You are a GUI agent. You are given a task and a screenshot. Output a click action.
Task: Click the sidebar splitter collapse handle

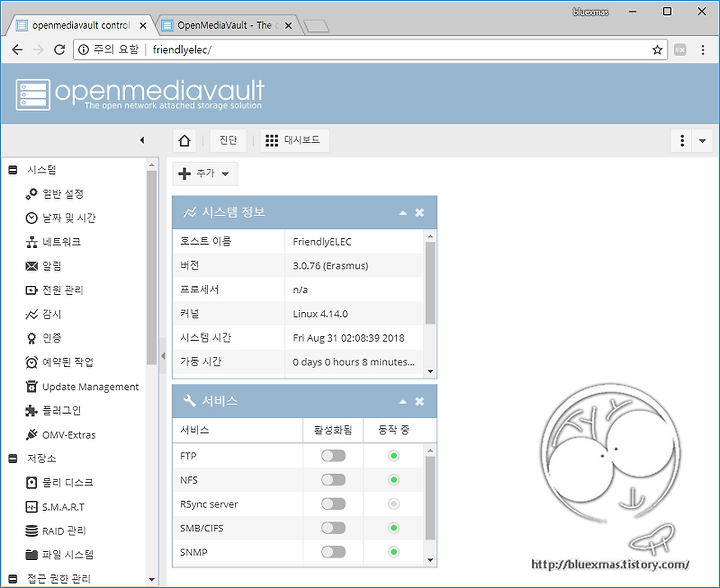163,356
